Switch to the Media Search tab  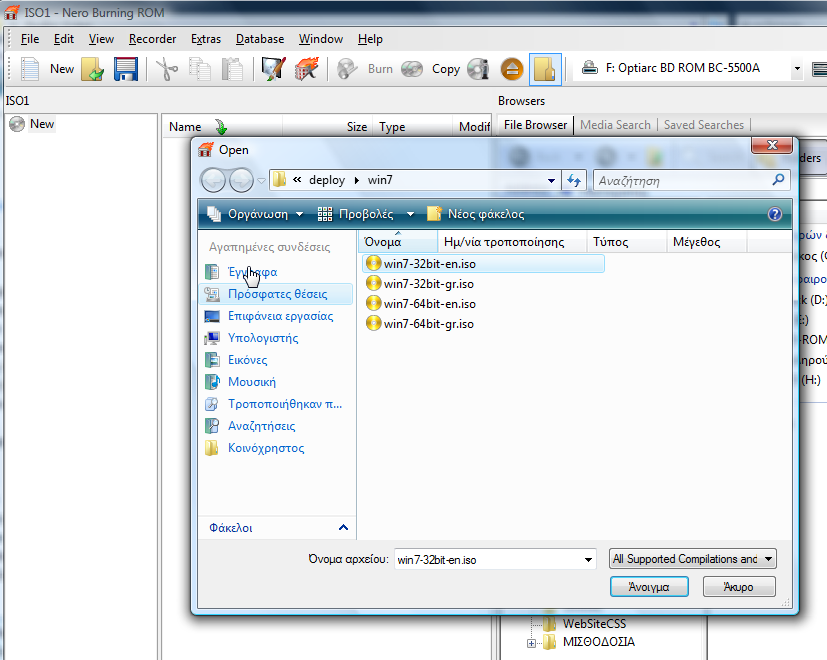[x=615, y=125]
